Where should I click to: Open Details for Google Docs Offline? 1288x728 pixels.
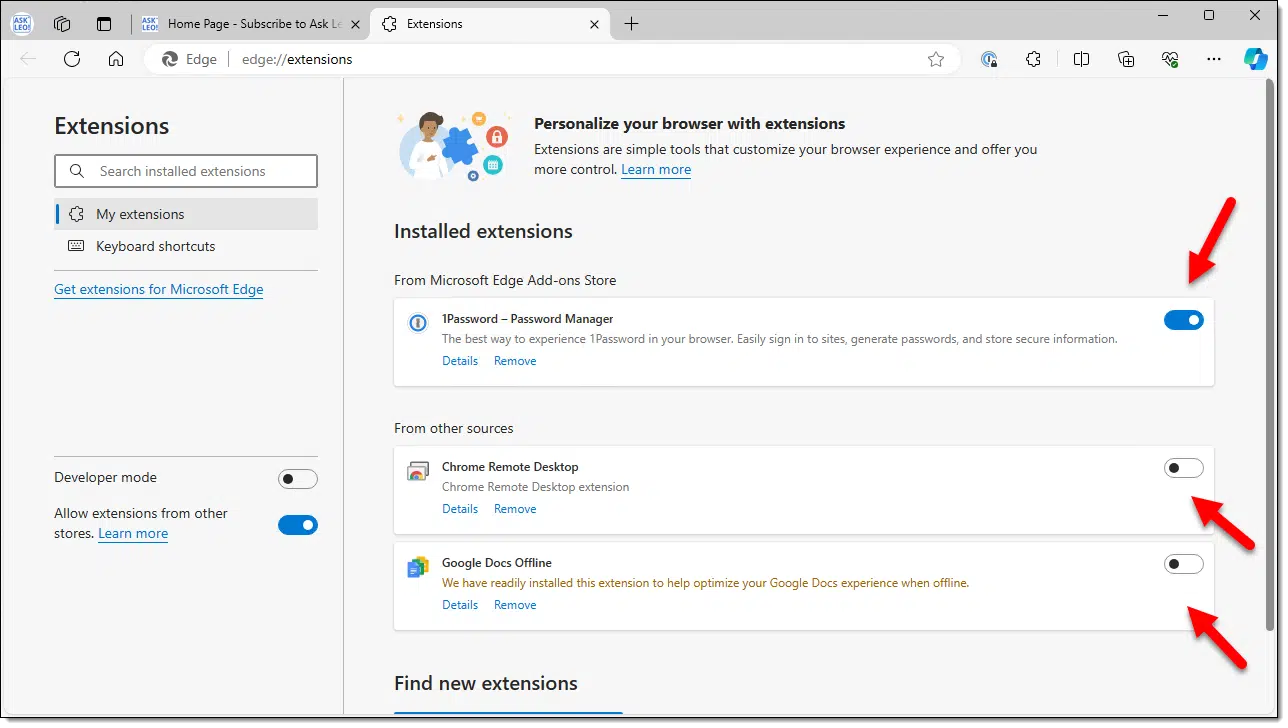[x=460, y=605]
